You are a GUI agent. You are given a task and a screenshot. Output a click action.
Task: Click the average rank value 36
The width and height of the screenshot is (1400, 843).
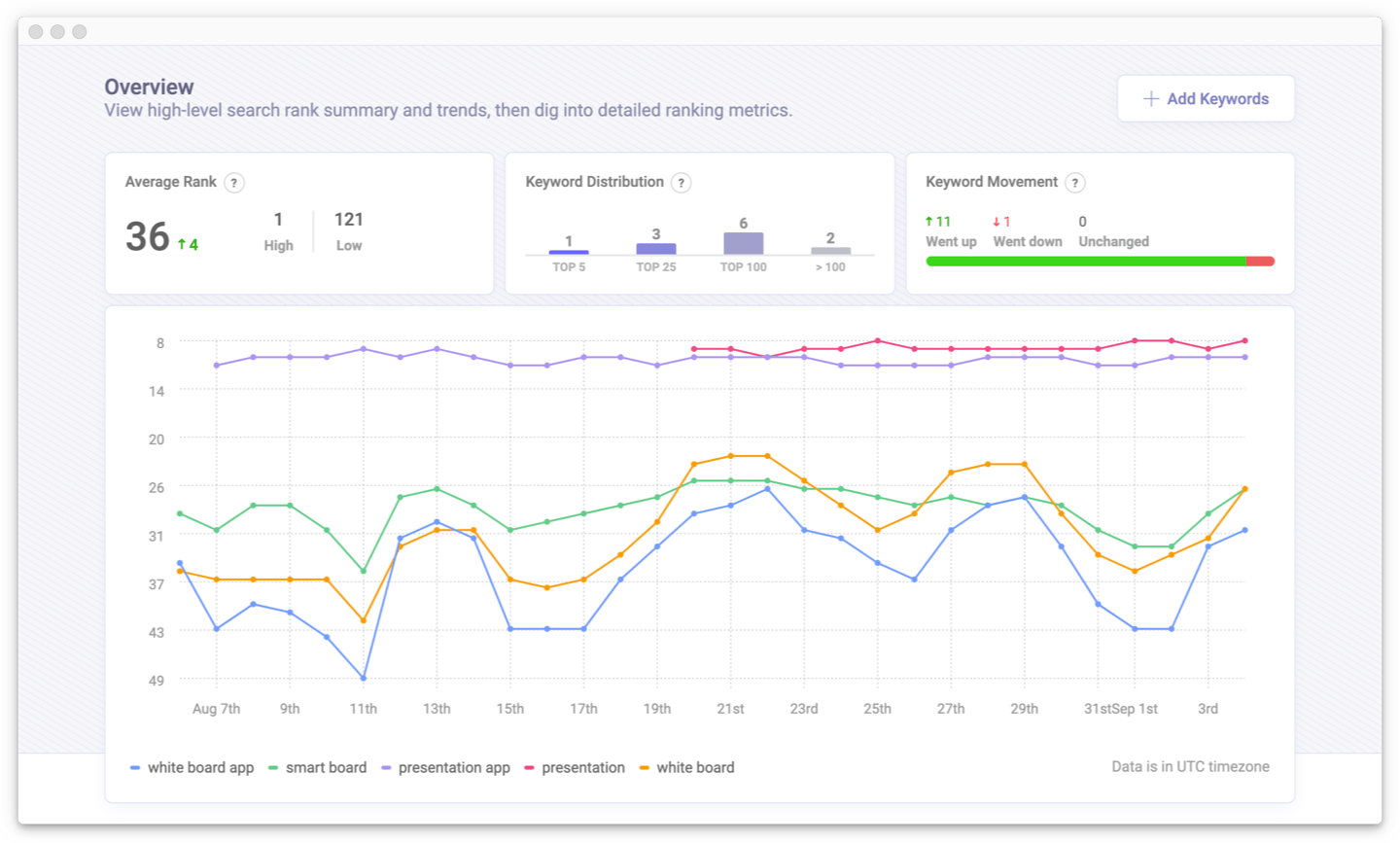(148, 236)
